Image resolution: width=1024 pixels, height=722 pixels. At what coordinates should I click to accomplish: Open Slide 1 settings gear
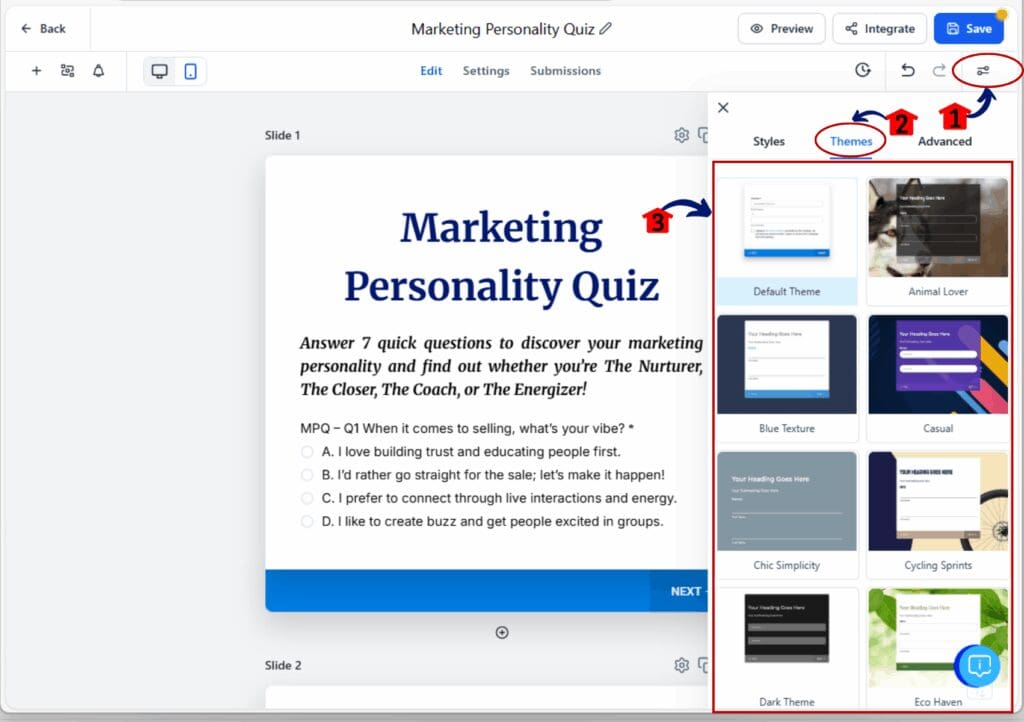coord(681,135)
